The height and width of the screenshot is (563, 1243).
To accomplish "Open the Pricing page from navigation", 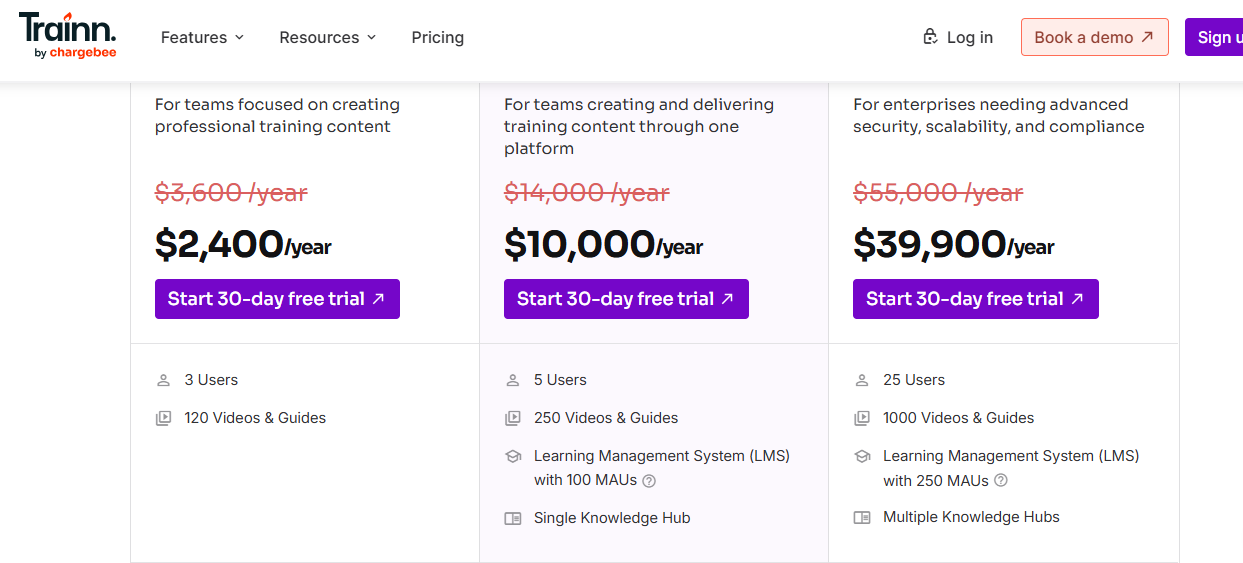I will coord(438,37).
